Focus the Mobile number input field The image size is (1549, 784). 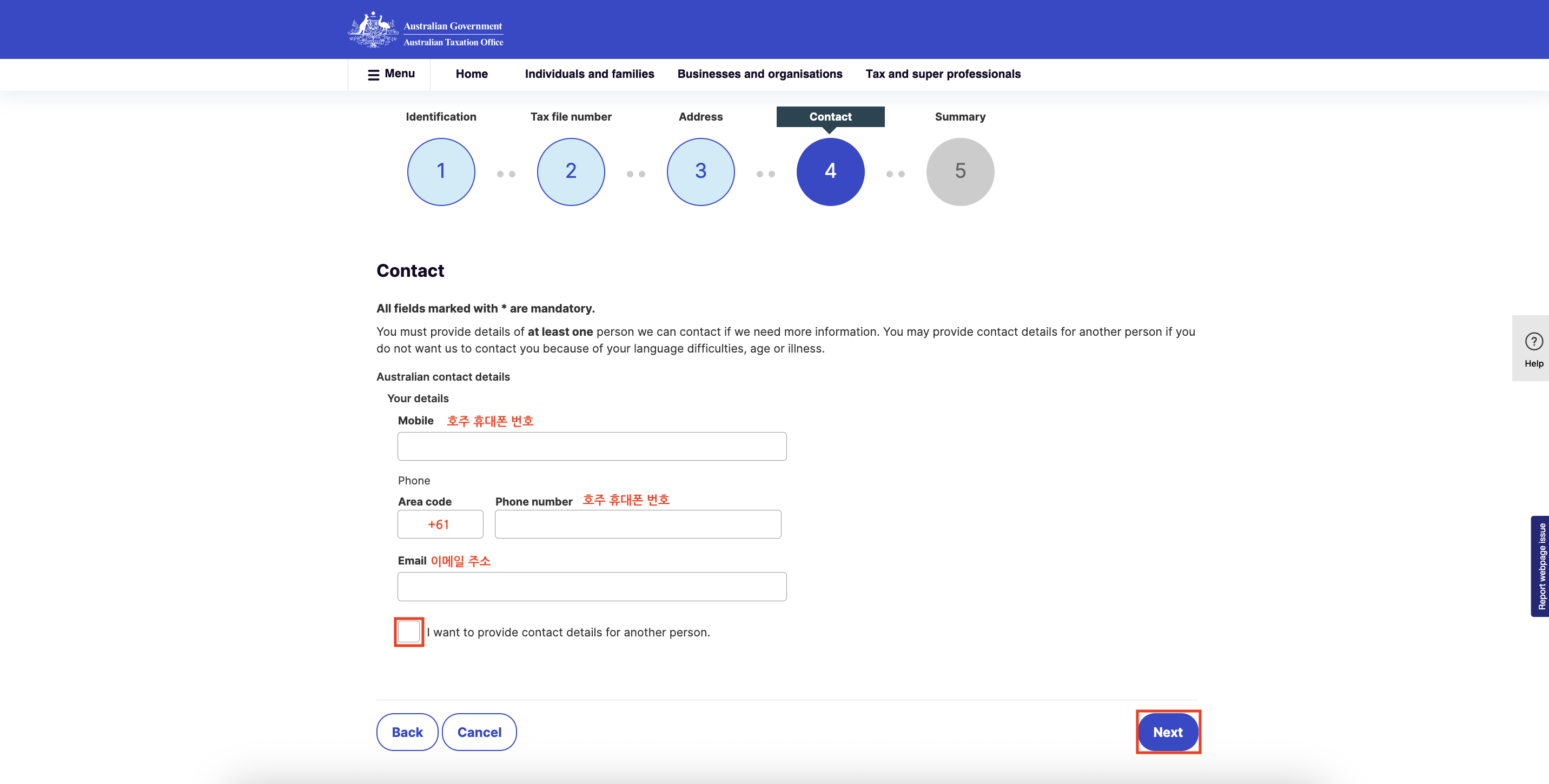point(592,446)
